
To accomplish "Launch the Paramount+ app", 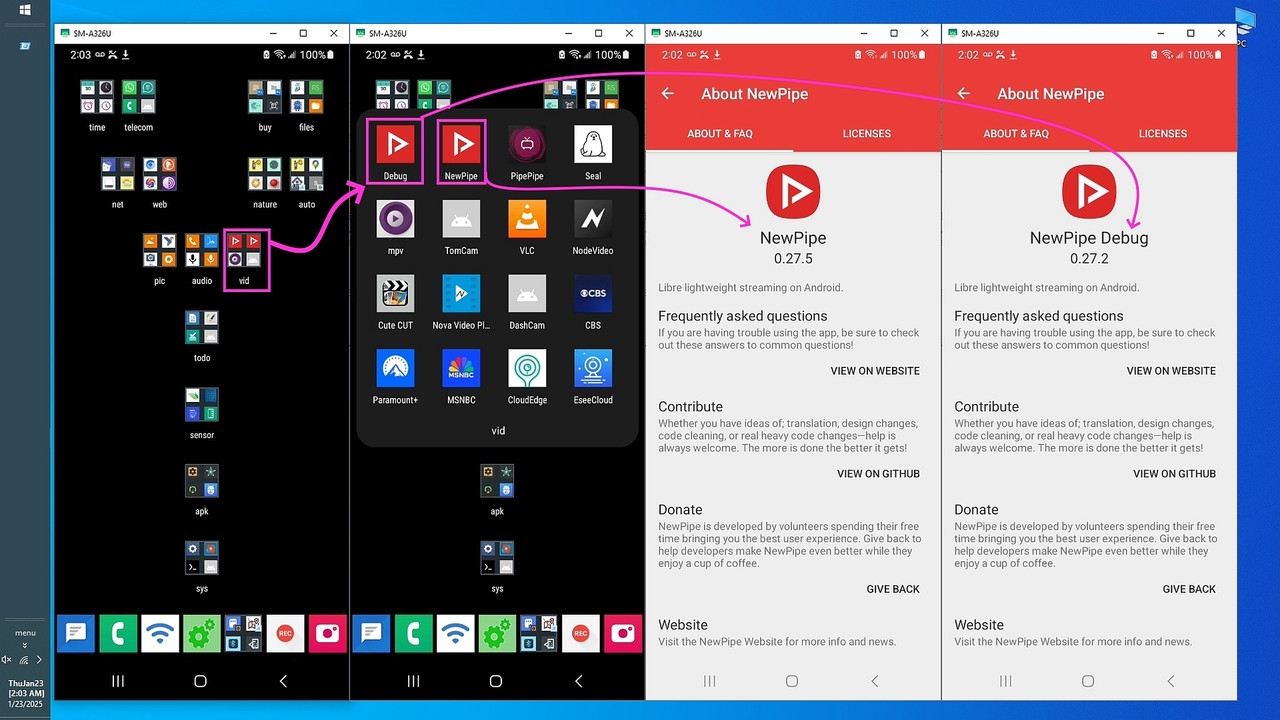I will tap(395, 368).
